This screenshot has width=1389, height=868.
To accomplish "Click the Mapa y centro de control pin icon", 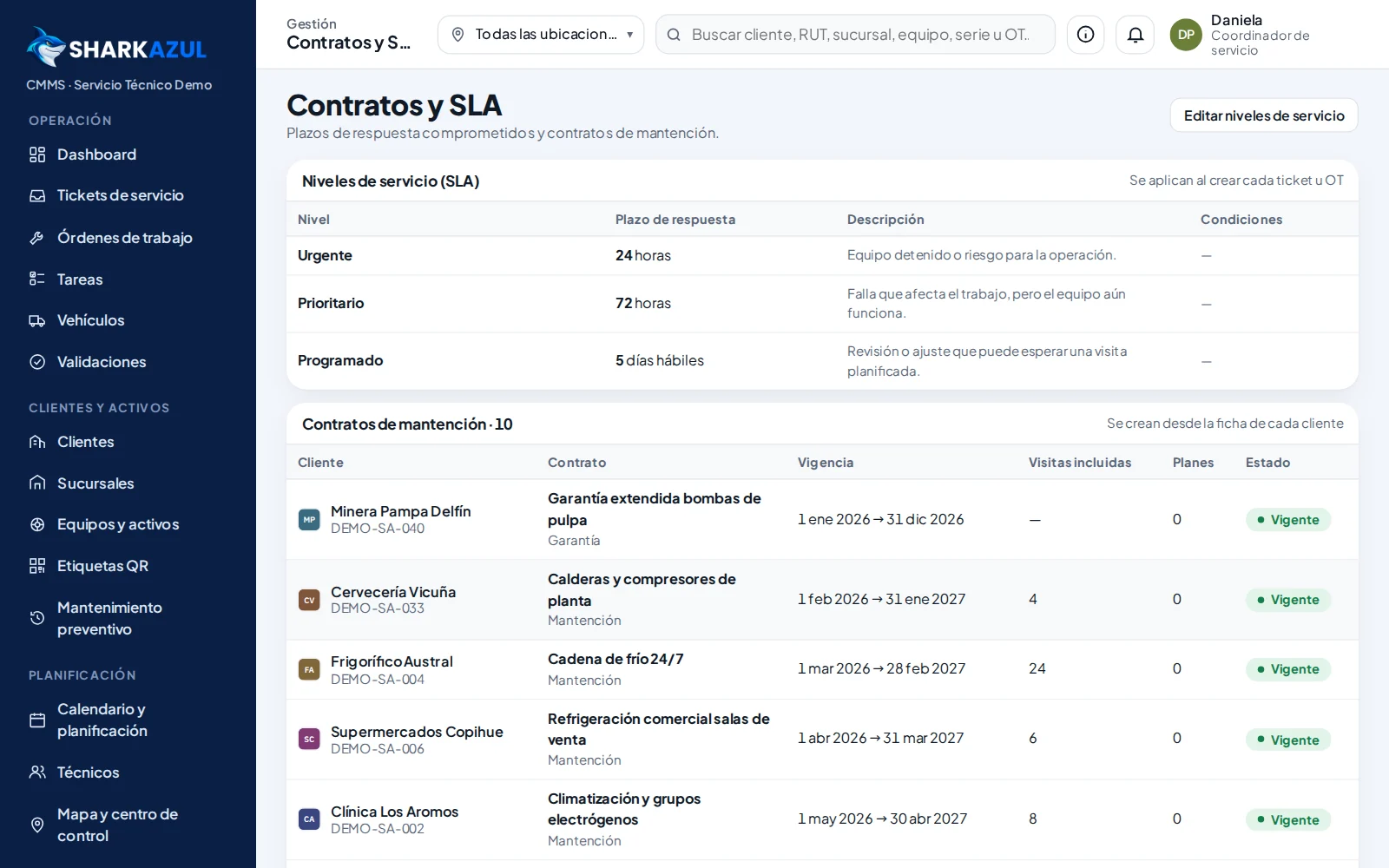I will click(x=37, y=825).
